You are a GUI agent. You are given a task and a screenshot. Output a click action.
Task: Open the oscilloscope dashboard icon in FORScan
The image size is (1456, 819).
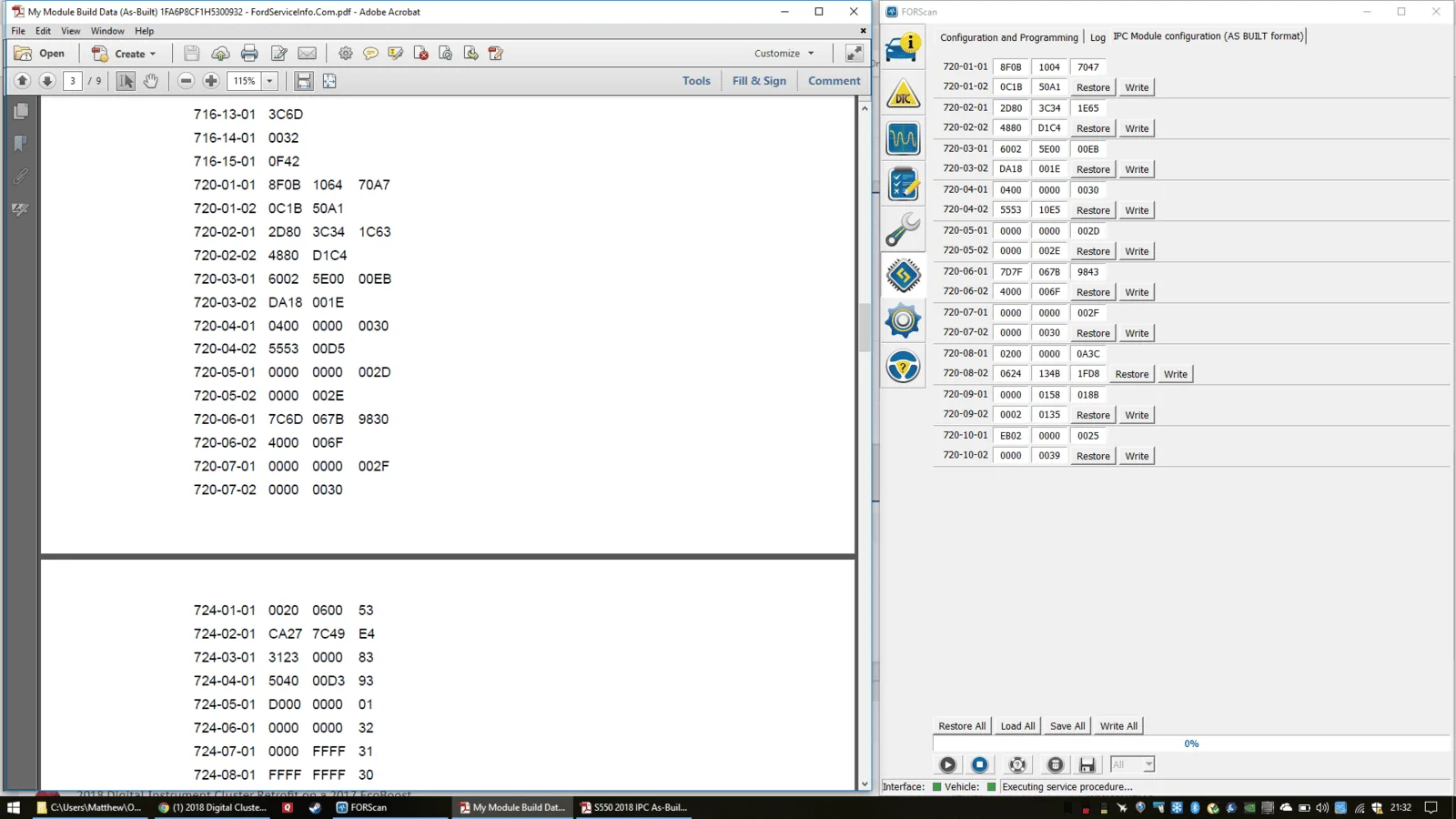pos(903,138)
